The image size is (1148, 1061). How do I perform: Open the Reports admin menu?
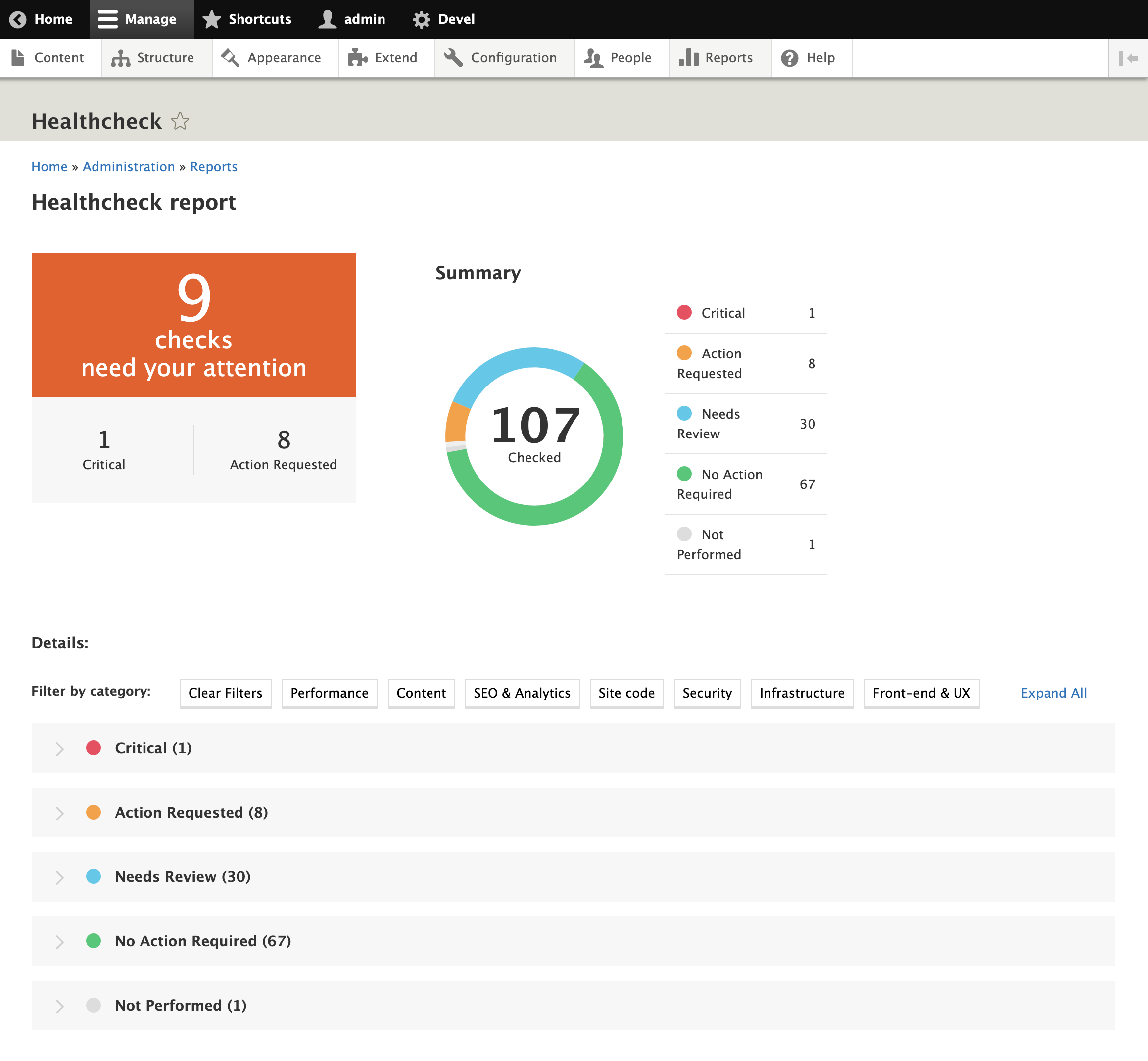720,58
